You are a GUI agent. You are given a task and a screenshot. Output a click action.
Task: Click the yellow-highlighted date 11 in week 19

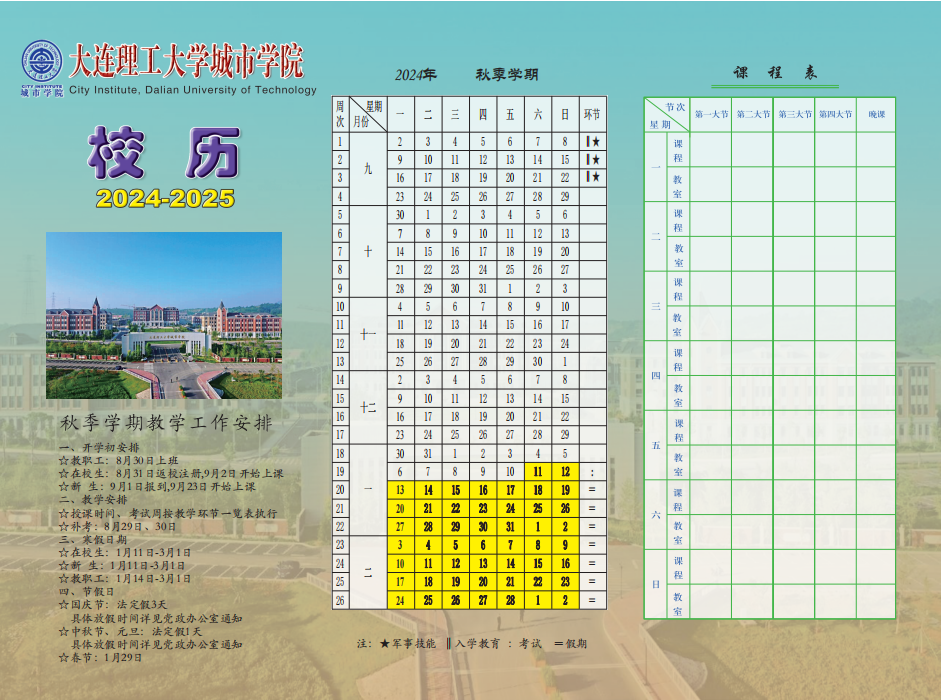coord(538,471)
